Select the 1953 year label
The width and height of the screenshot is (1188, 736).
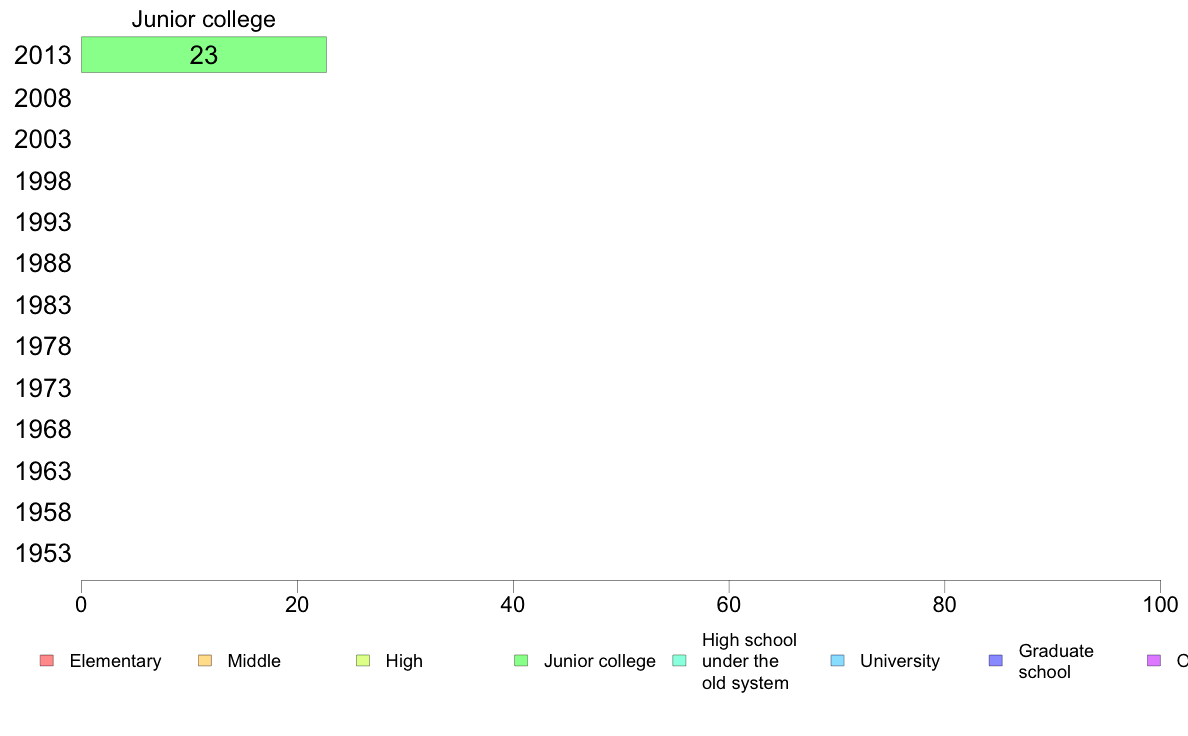[x=42, y=553]
